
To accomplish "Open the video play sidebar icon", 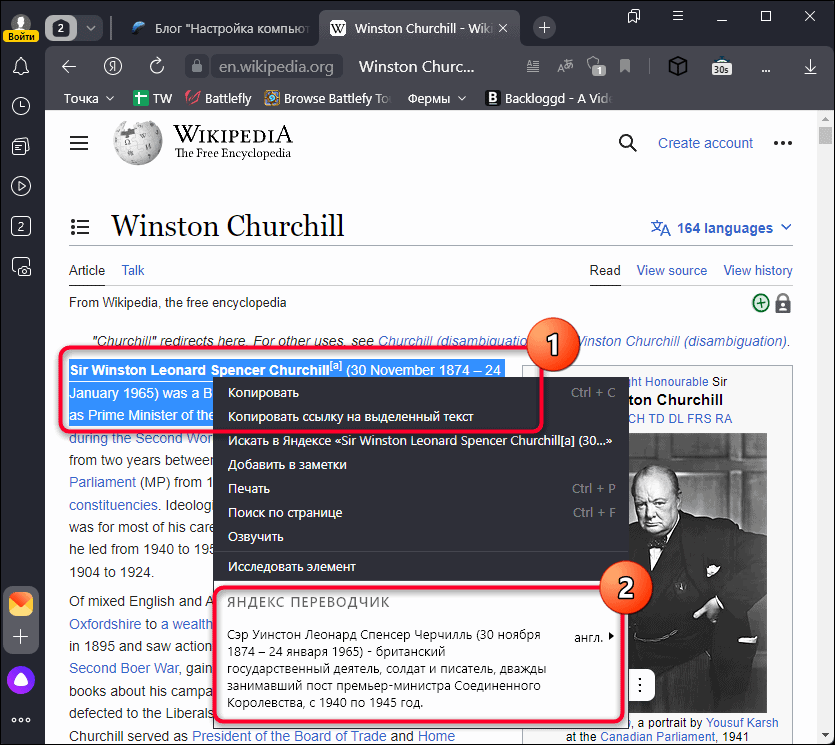I will click(21, 186).
